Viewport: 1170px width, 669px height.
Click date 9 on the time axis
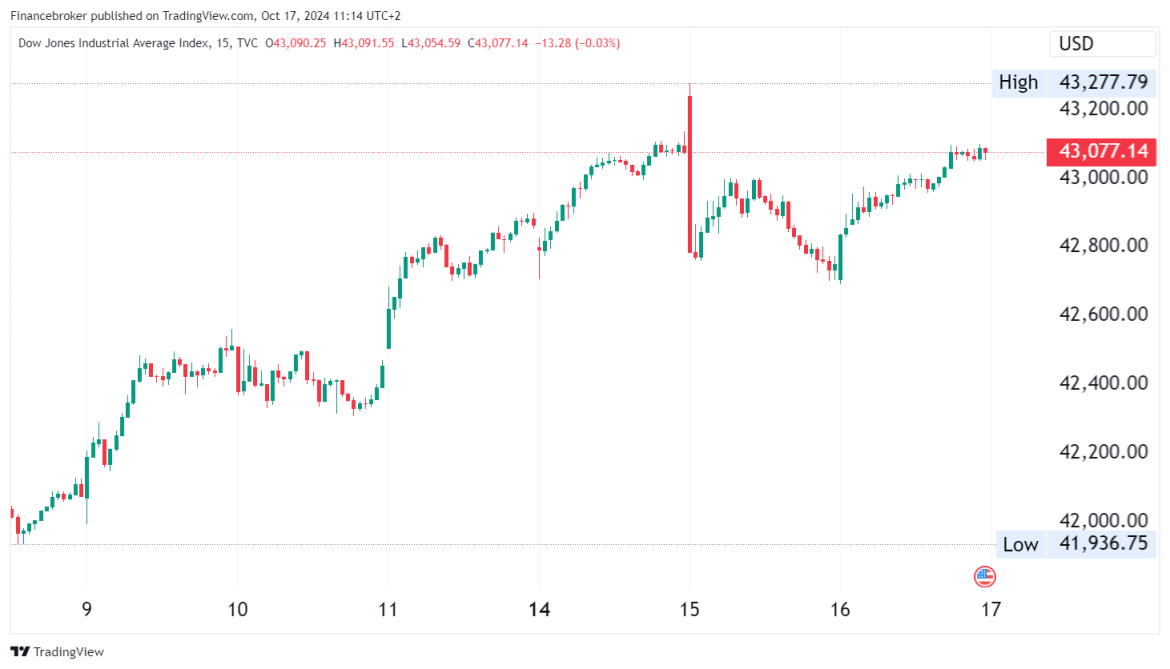(87, 609)
